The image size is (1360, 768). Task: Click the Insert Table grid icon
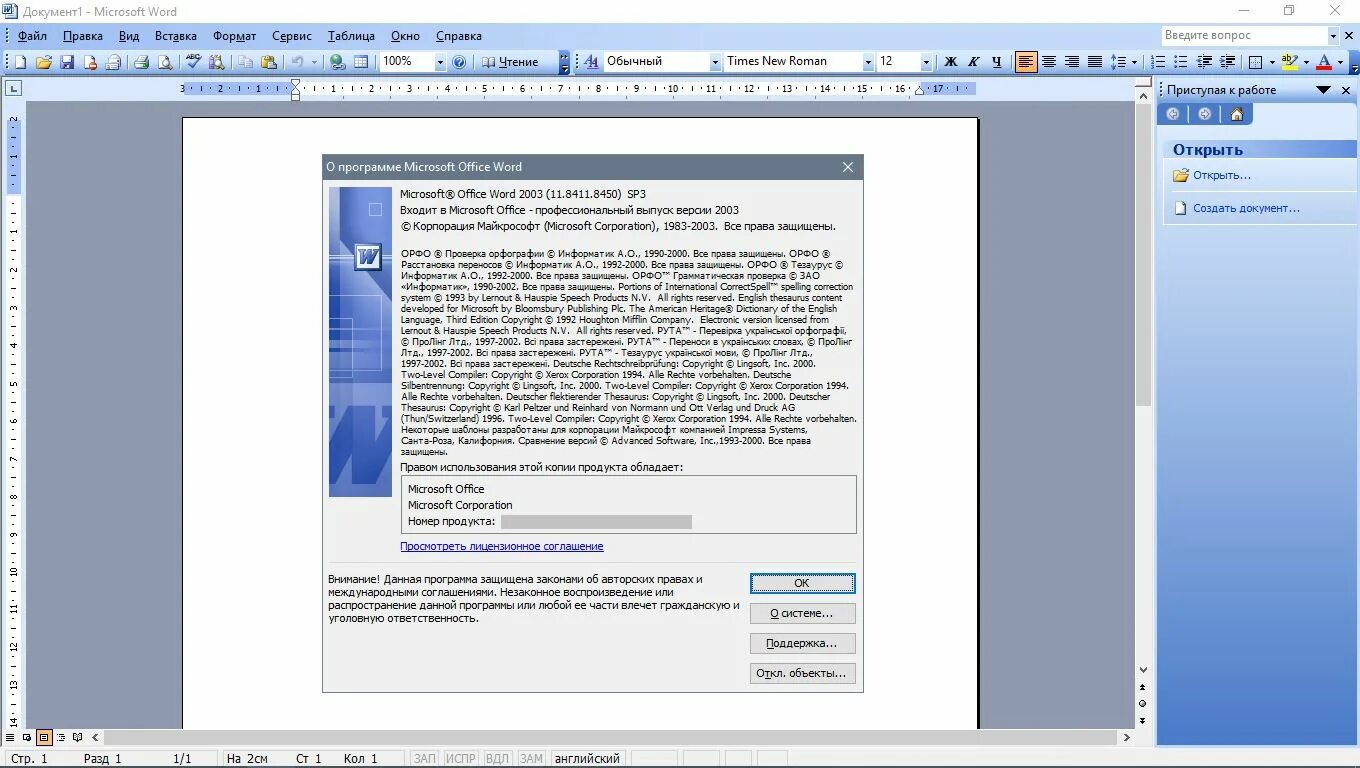point(361,62)
